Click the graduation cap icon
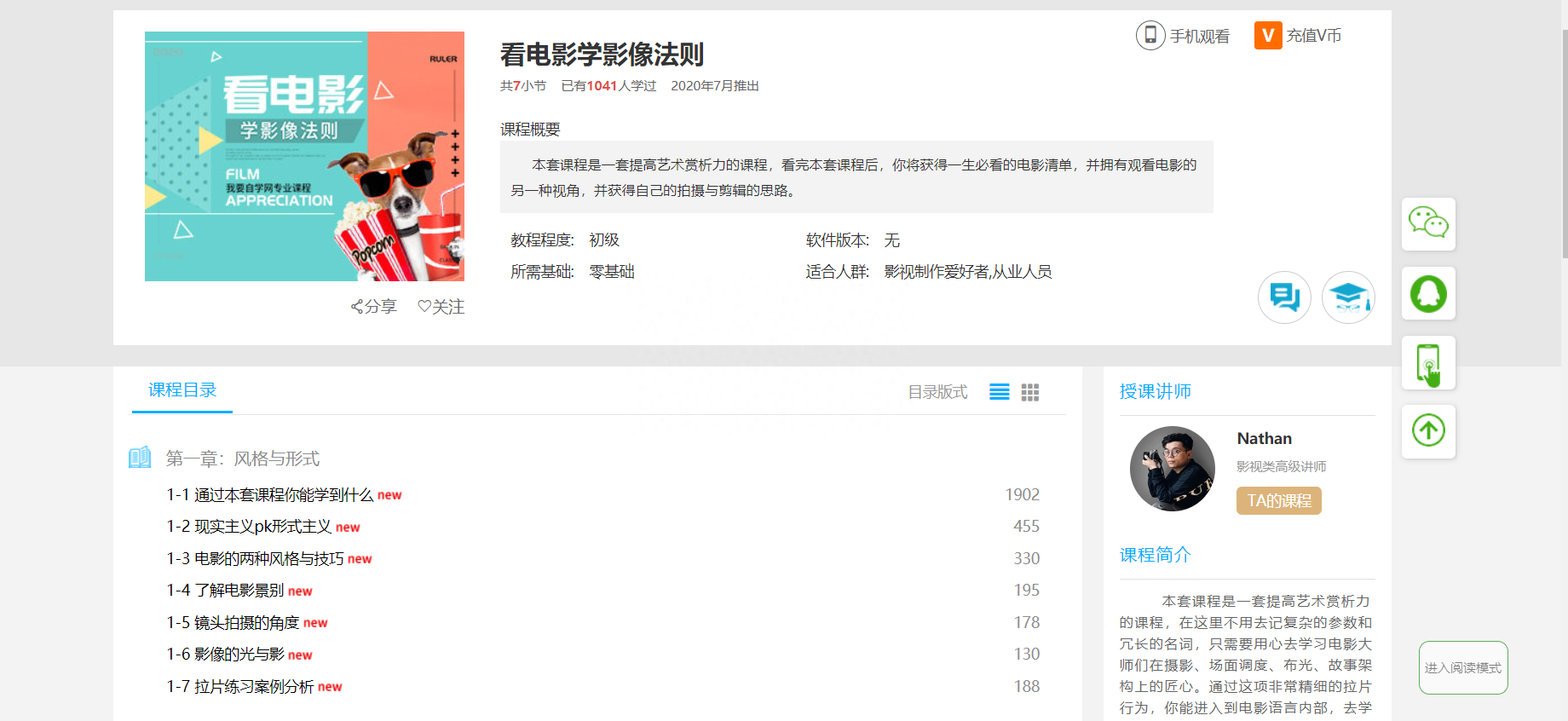This screenshot has width=1568, height=721. click(1348, 297)
